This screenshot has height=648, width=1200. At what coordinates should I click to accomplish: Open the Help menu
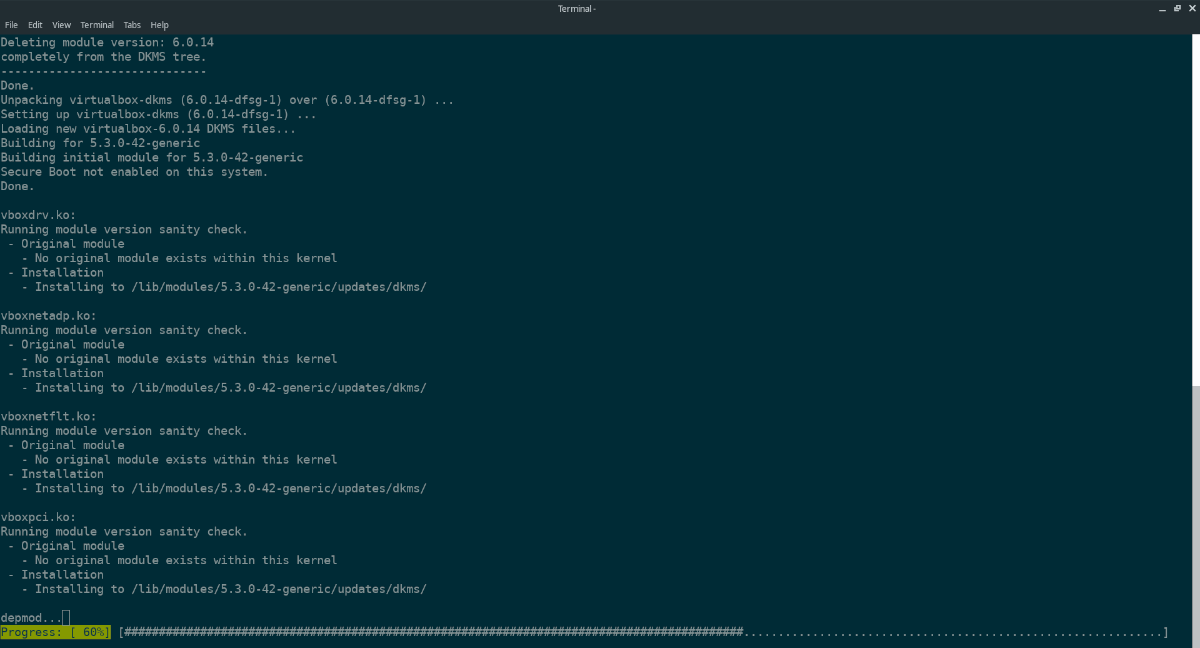[x=159, y=24]
